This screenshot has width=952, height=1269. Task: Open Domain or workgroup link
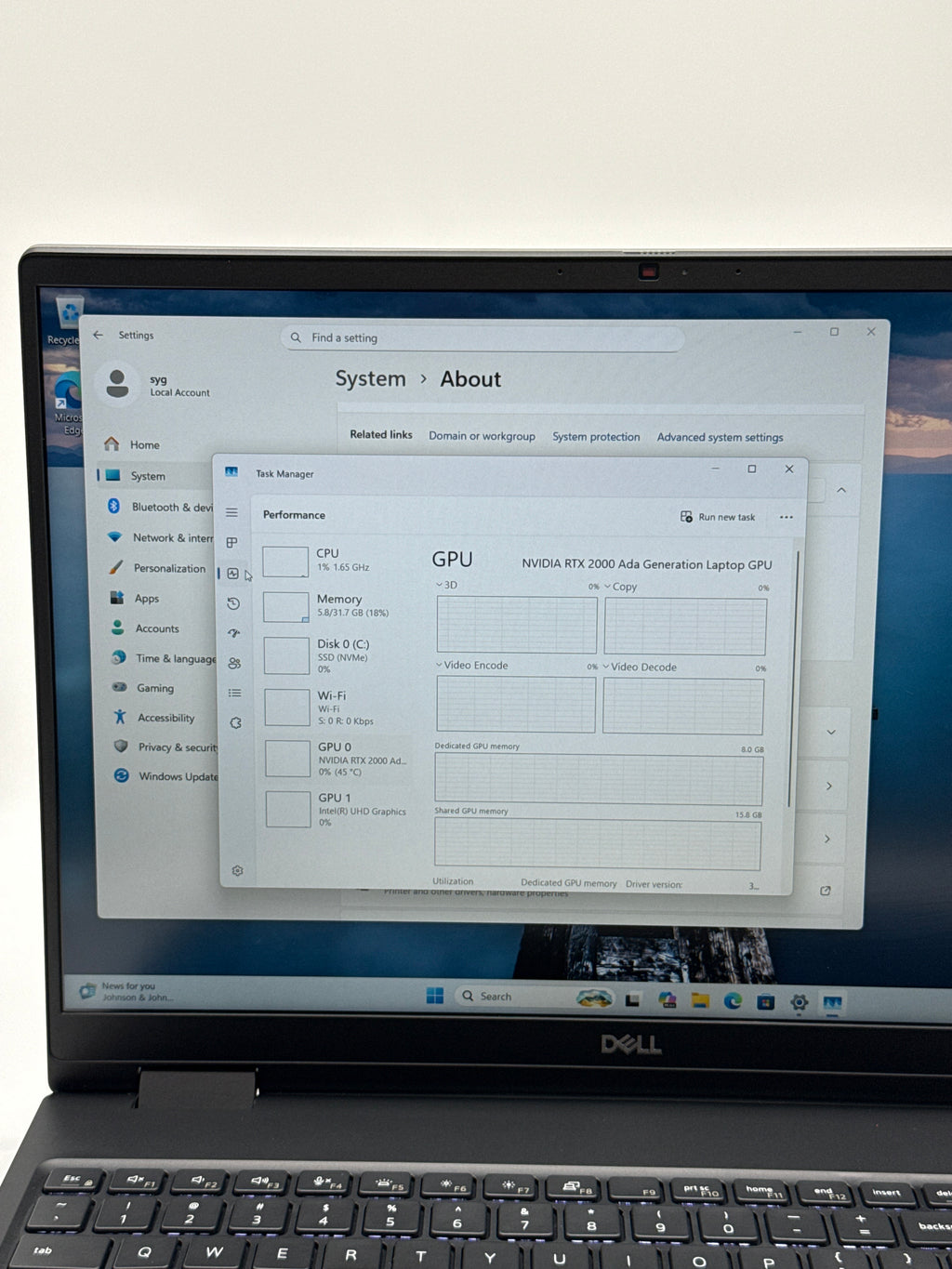482,436
